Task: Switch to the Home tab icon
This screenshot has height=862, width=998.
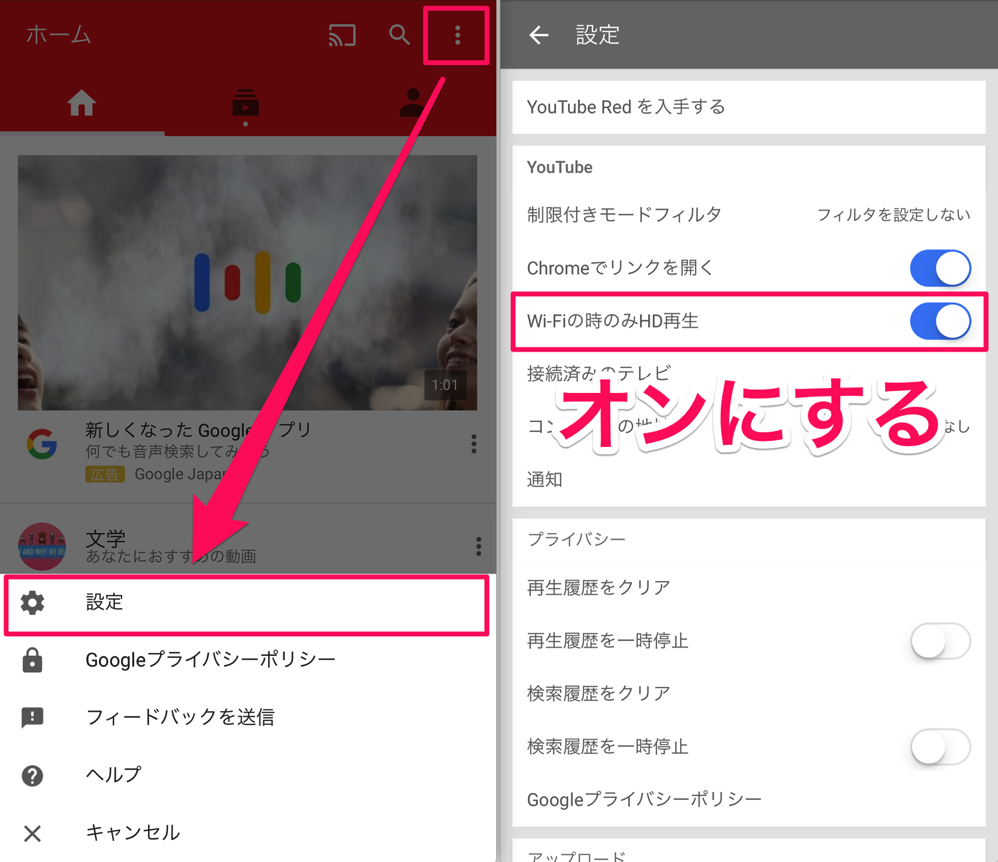Action: pos(81,102)
